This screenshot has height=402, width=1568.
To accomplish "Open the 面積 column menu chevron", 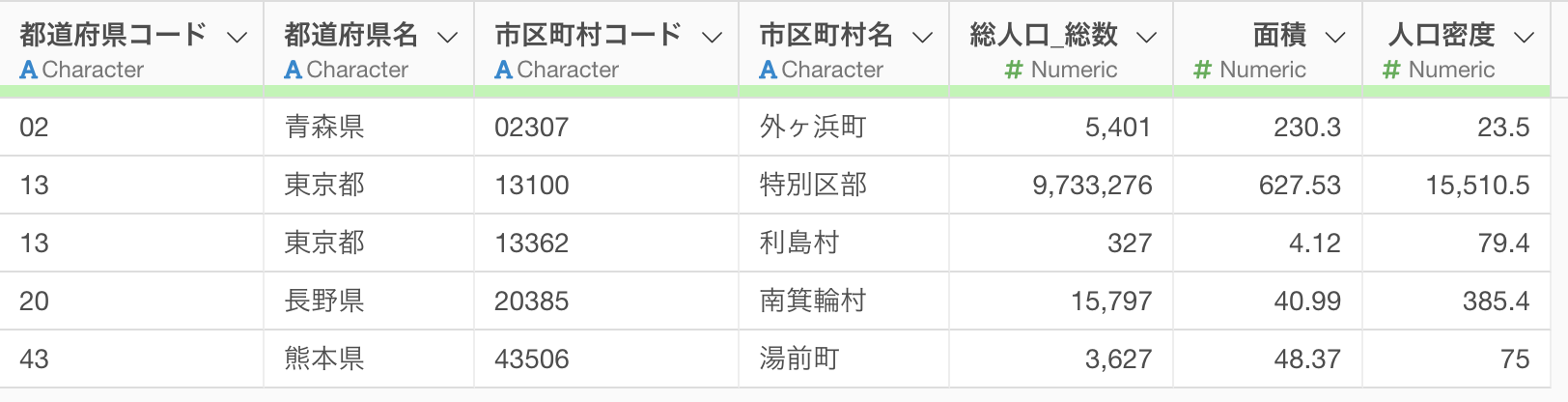I will [1335, 38].
